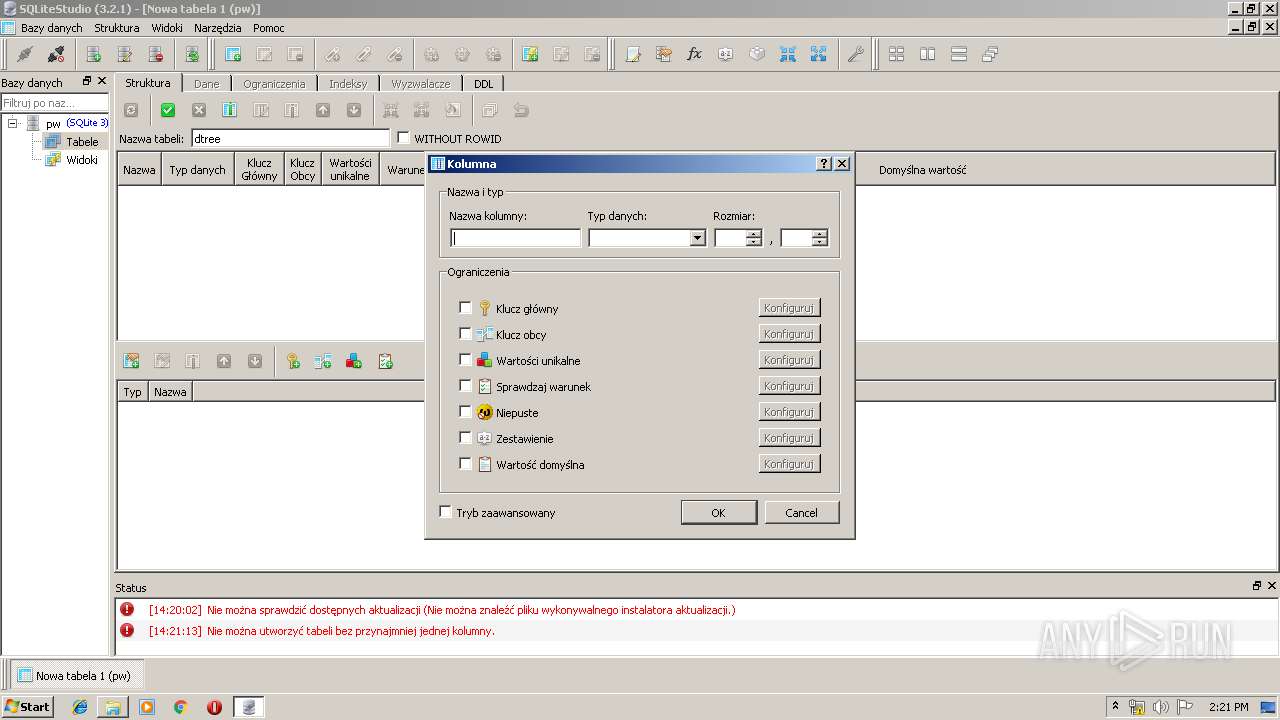Click the add database icon
This screenshot has height=720, width=1280.
(x=94, y=54)
